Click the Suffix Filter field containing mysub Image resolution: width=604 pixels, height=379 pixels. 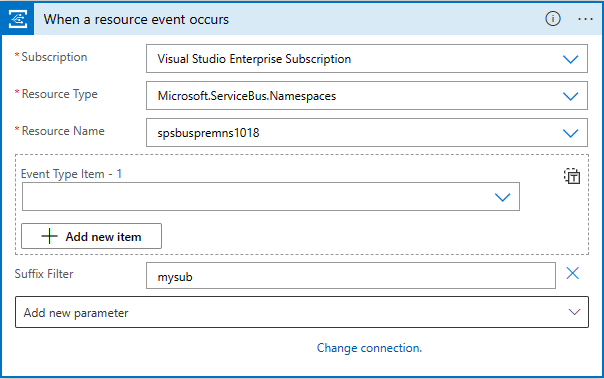(351, 276)
